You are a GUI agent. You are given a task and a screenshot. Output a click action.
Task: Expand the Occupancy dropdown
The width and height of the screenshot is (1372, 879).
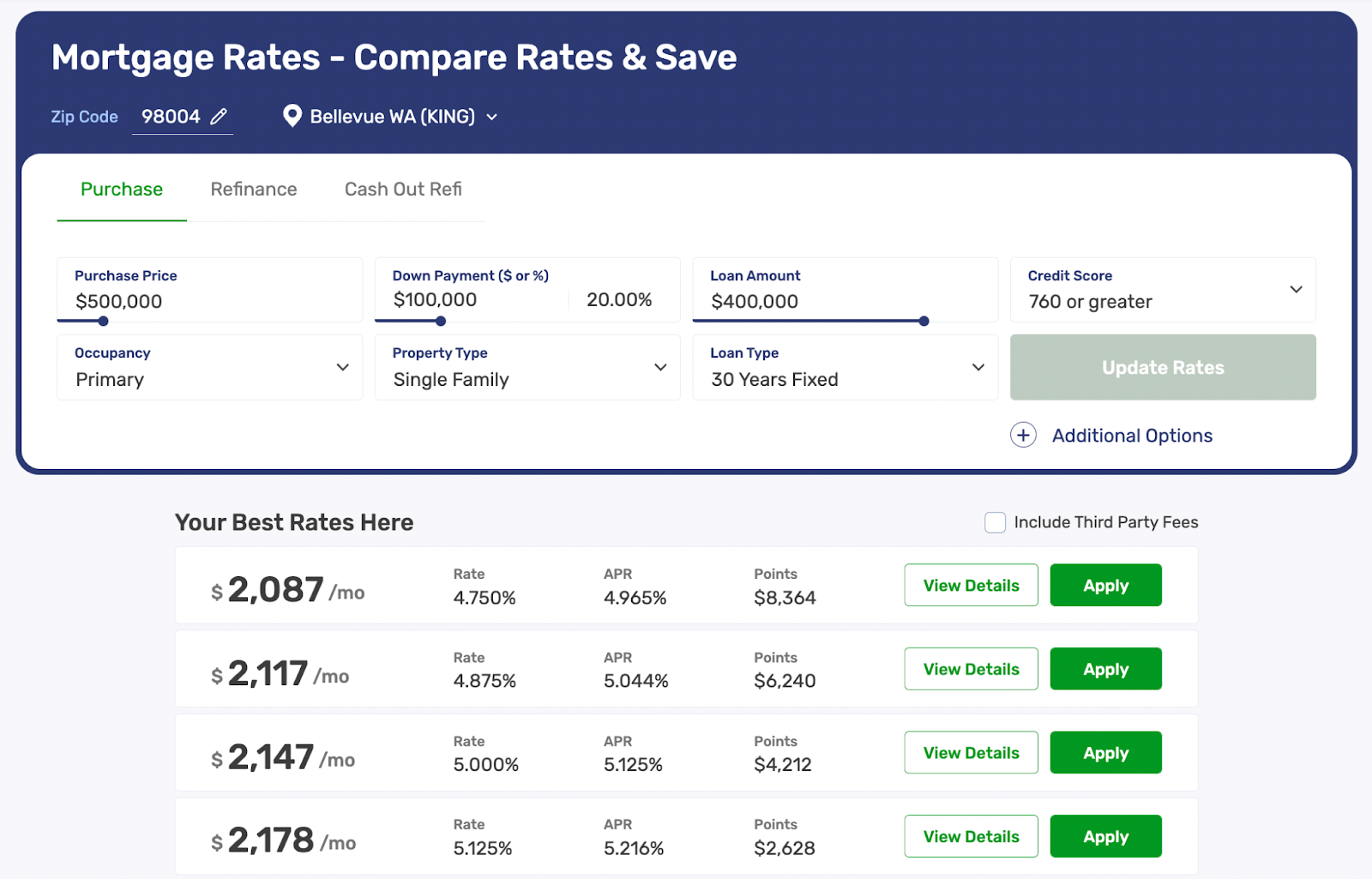coord(343,367)
